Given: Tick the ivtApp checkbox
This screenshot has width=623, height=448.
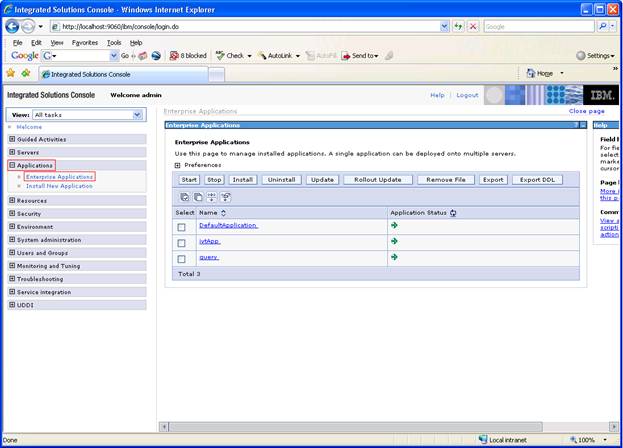Looking at the screenshot, I should tap(182, 243).
